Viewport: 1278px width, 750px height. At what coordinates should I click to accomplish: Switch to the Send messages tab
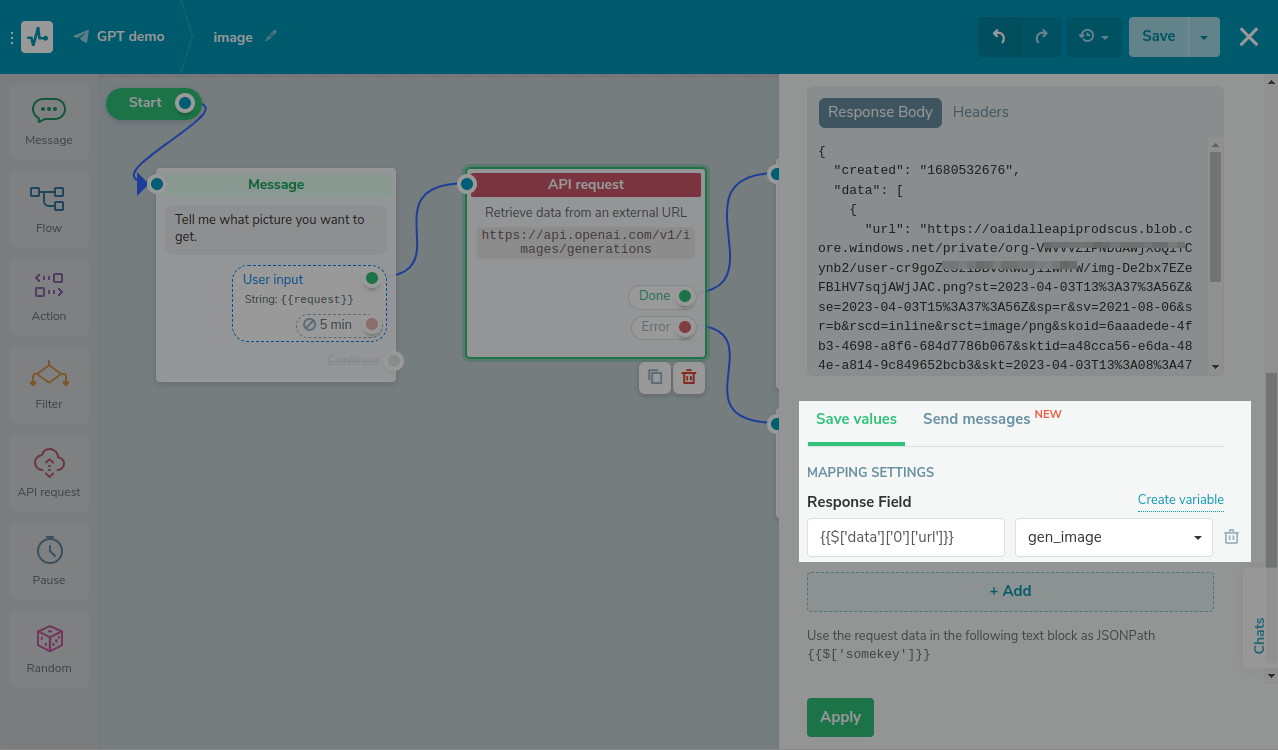pos(977,419)
